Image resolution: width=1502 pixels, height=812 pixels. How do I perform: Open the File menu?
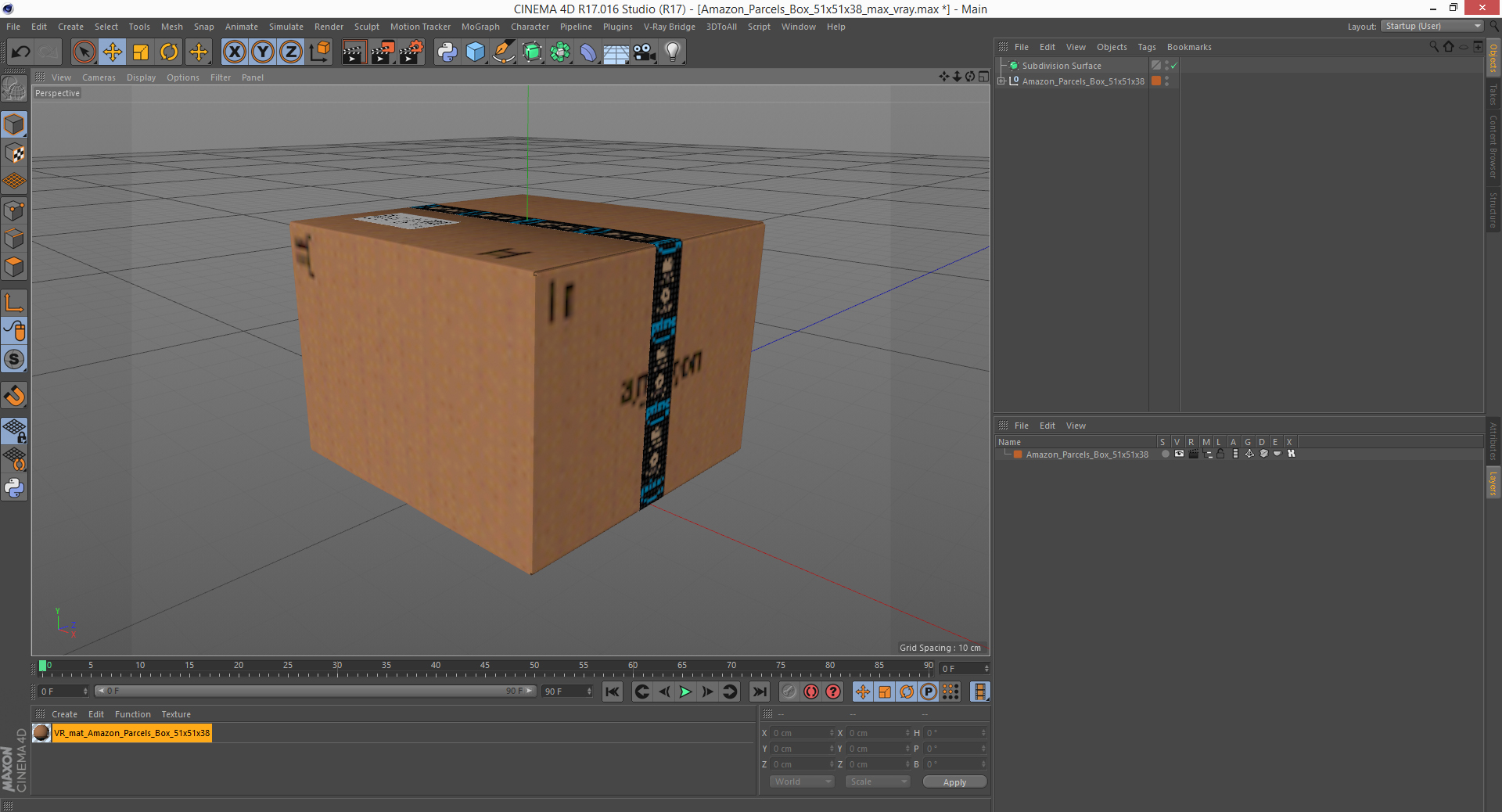tap(13, 27)
